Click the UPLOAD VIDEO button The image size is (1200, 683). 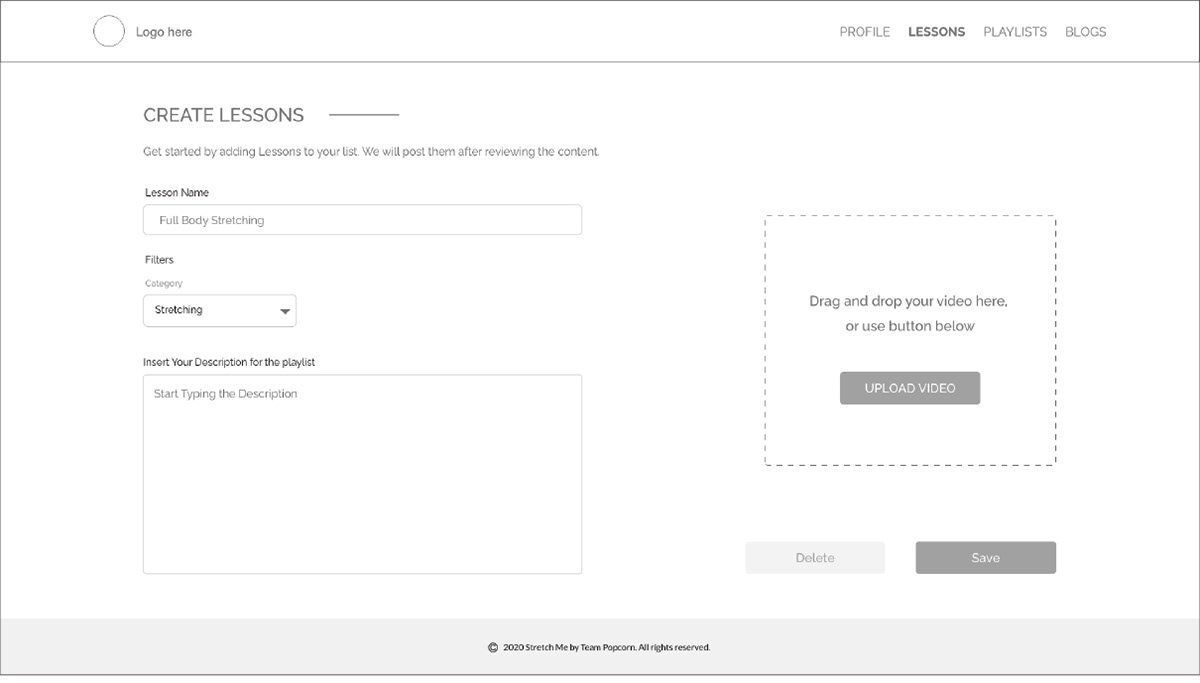click(x=910, y=388)
